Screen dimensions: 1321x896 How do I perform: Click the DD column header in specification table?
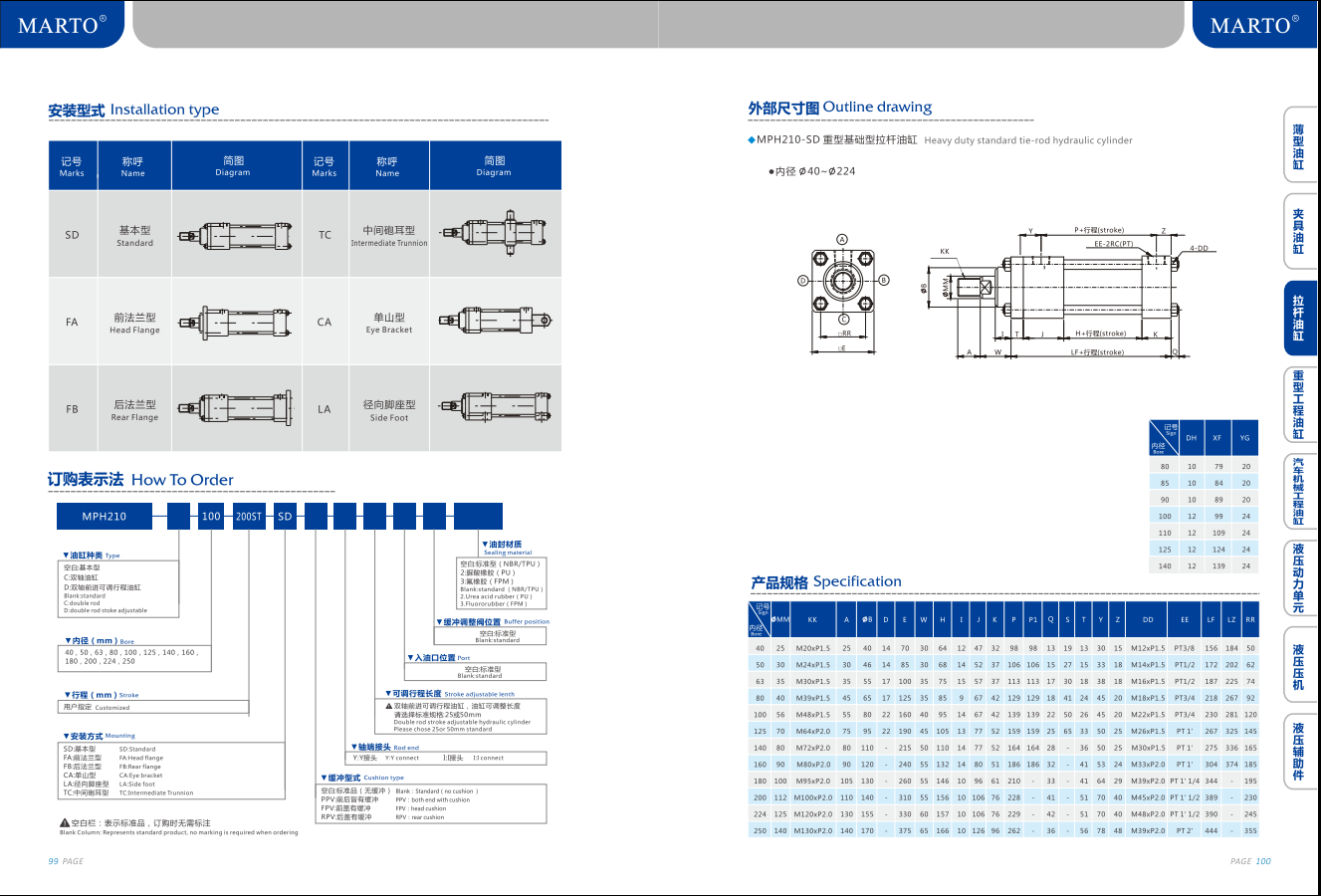(1148, 619)
